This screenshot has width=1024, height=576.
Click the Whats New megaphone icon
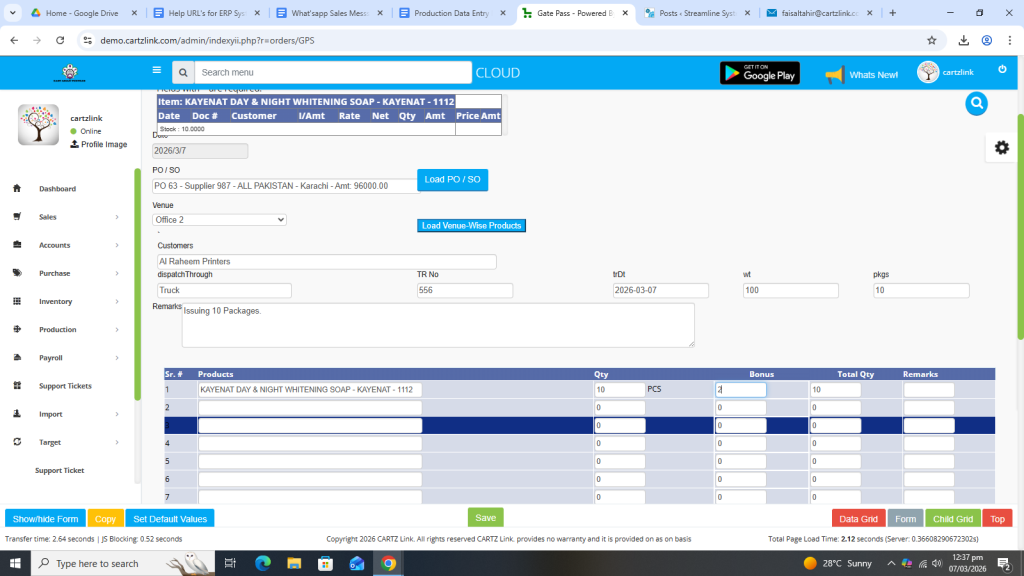(x=834, y=74)
